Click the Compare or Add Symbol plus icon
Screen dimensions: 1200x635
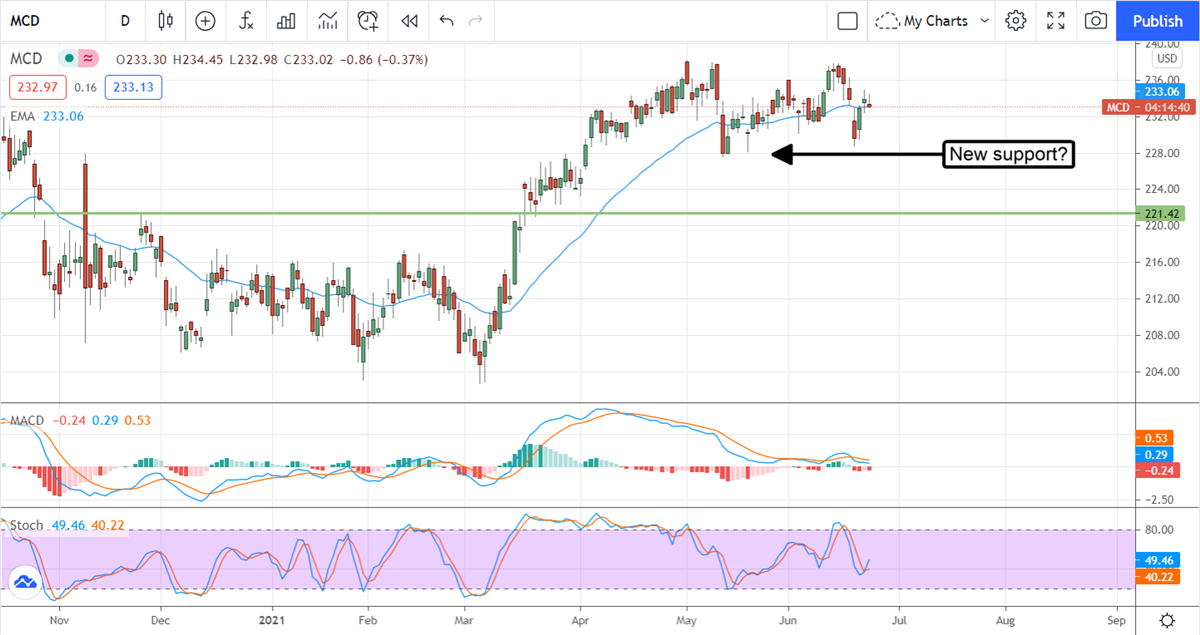[x=205, y=20]
